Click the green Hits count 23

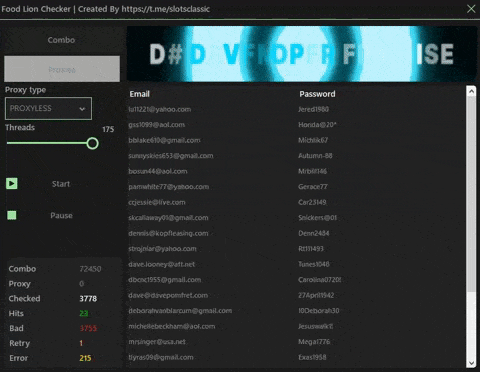point(84,313)
